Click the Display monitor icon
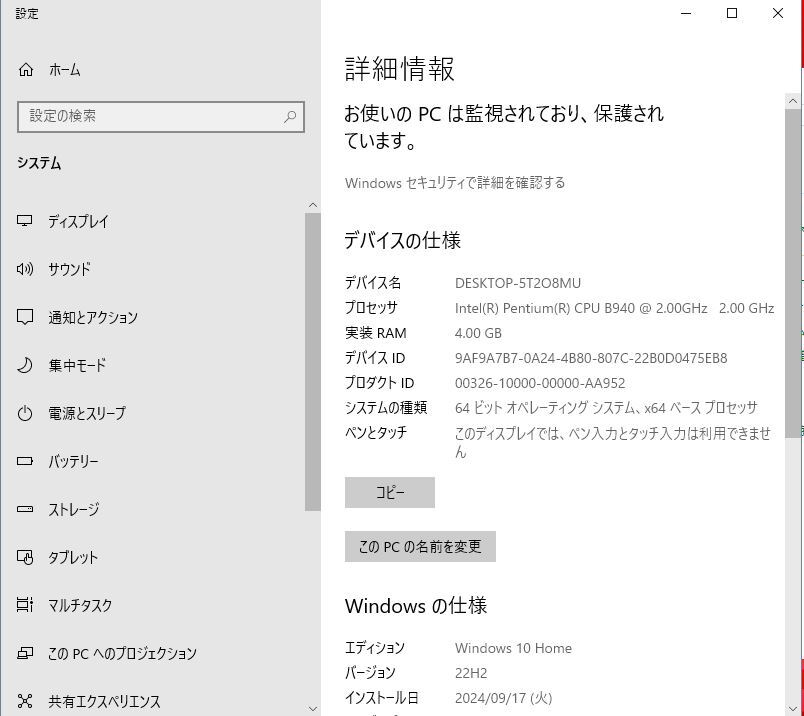 [25, 221]
